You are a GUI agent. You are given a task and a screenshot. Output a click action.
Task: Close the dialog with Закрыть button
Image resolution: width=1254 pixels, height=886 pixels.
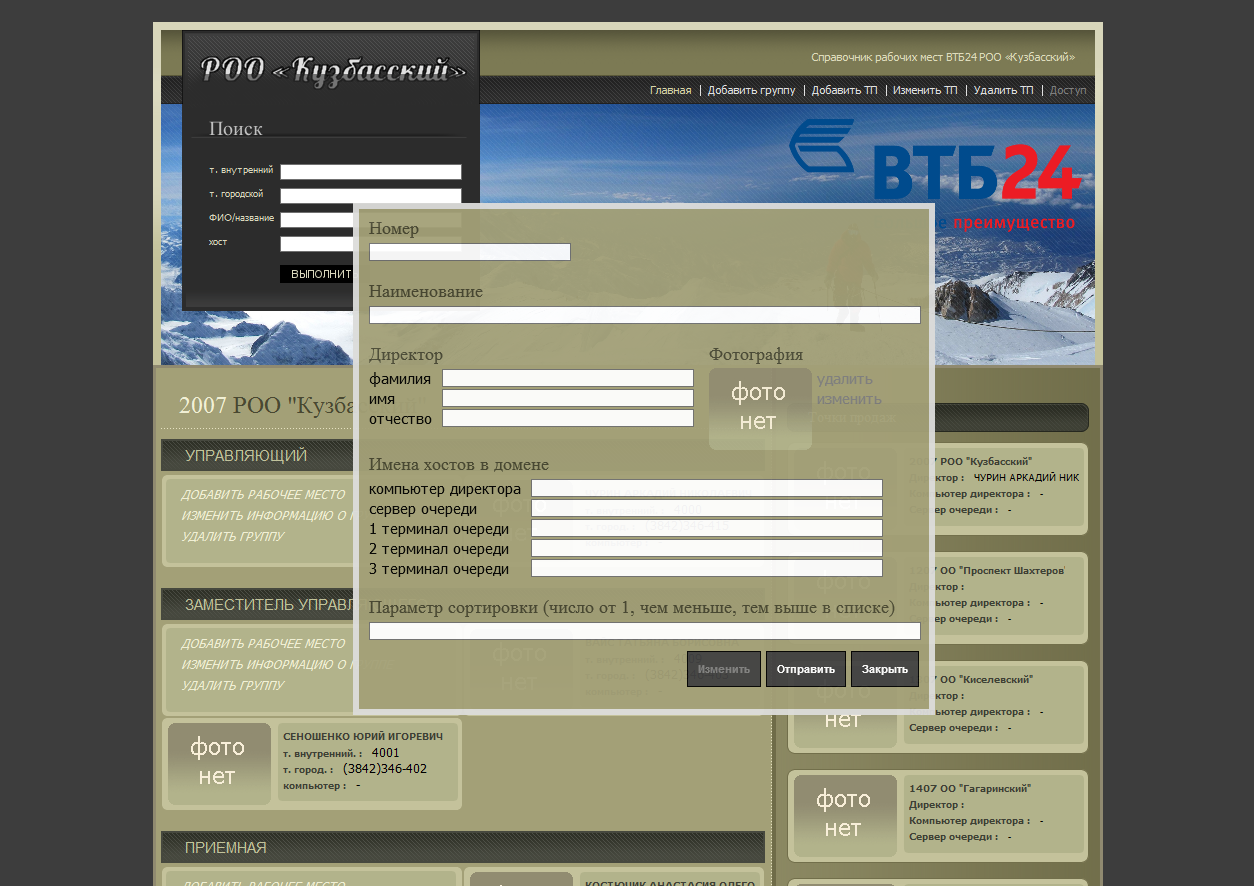[884, 669]
